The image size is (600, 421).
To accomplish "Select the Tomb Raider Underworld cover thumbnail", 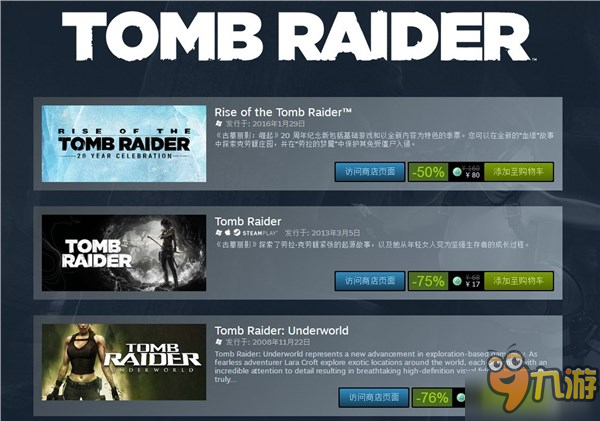I will 124,362.
